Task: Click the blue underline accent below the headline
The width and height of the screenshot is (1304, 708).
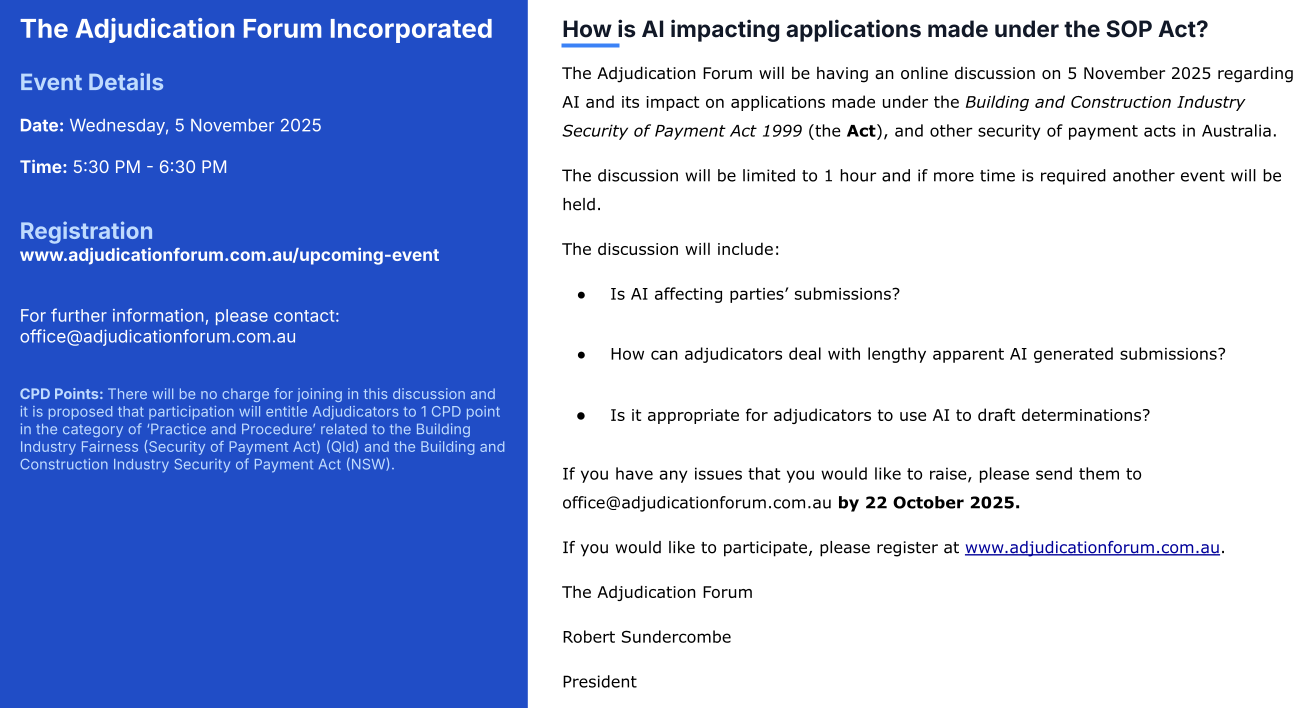Action: (590, 45)
